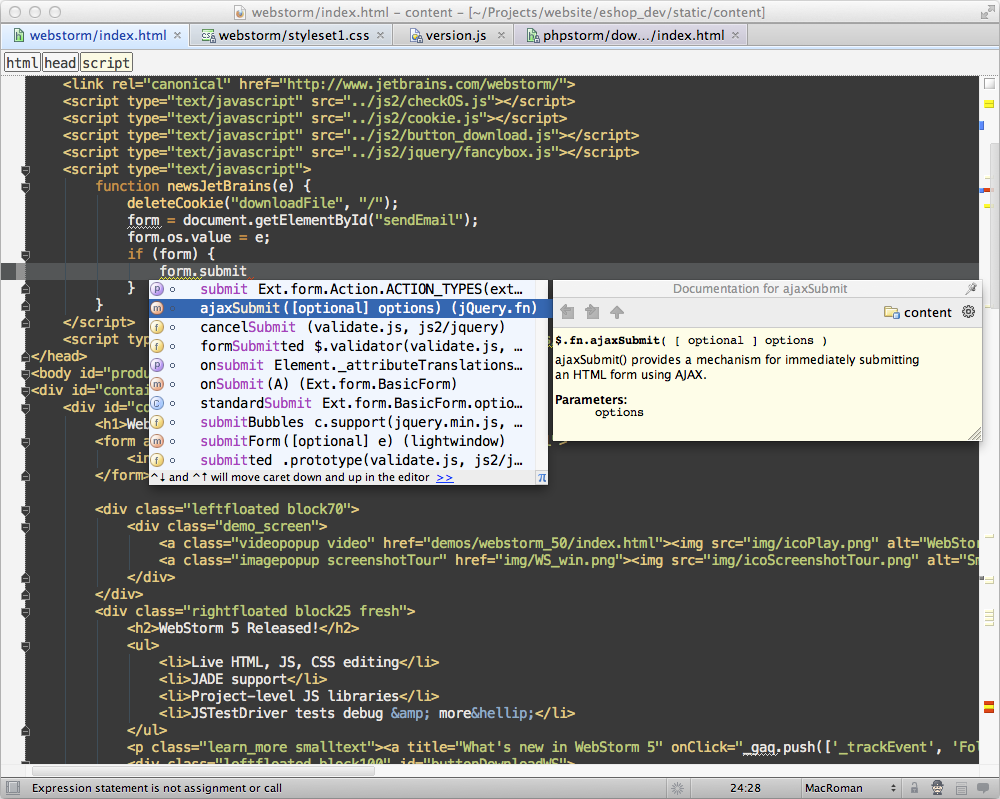Click the class icon beside standardSubmit suggestion
Viewport: 1000px width, 799px height.
(157, 403)
